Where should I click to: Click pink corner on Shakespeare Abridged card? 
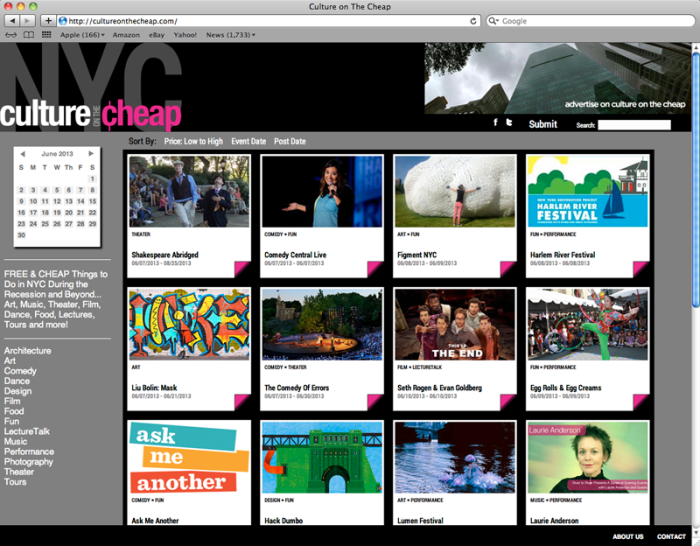242,269
